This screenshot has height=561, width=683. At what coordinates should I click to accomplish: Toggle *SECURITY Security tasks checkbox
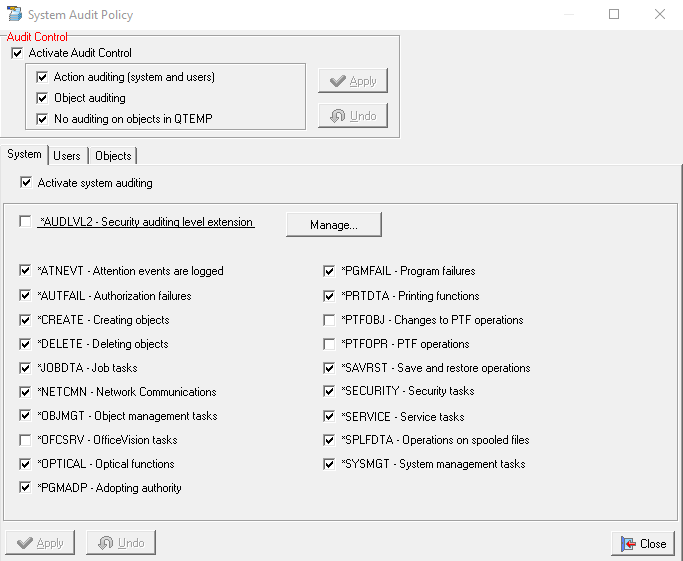329,391
